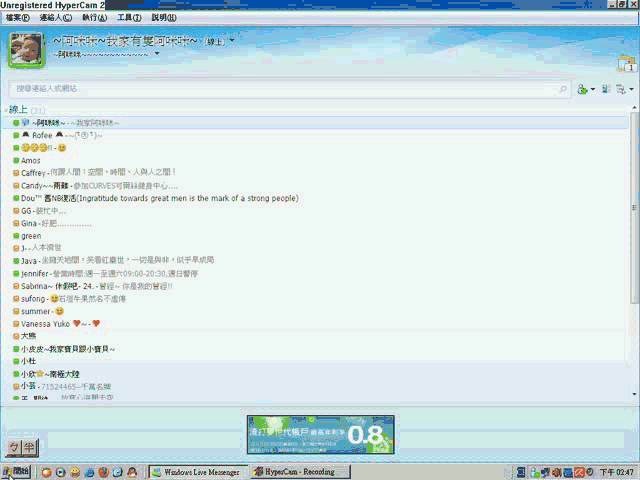Select contact Sabrina~
Screen dimensions: 640x480
(x=93, y=286)
